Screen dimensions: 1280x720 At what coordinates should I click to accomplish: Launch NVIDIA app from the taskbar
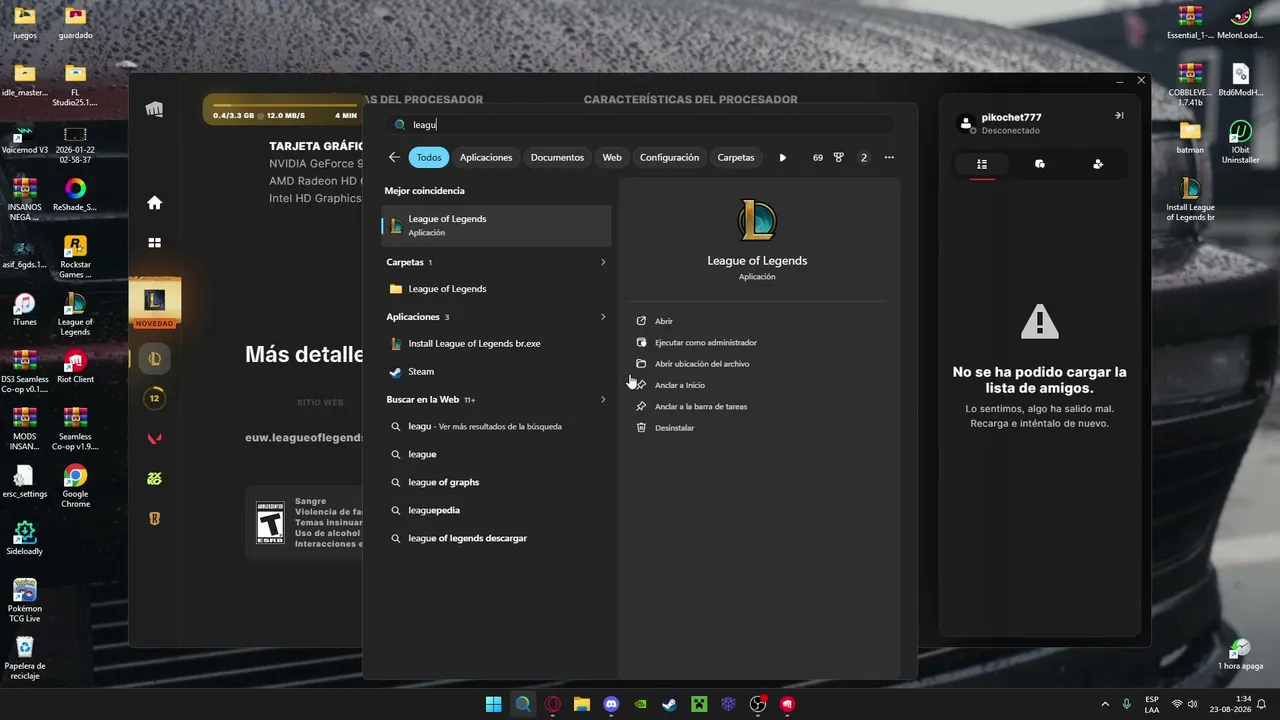pyautogui.click(x=641, y=704)
